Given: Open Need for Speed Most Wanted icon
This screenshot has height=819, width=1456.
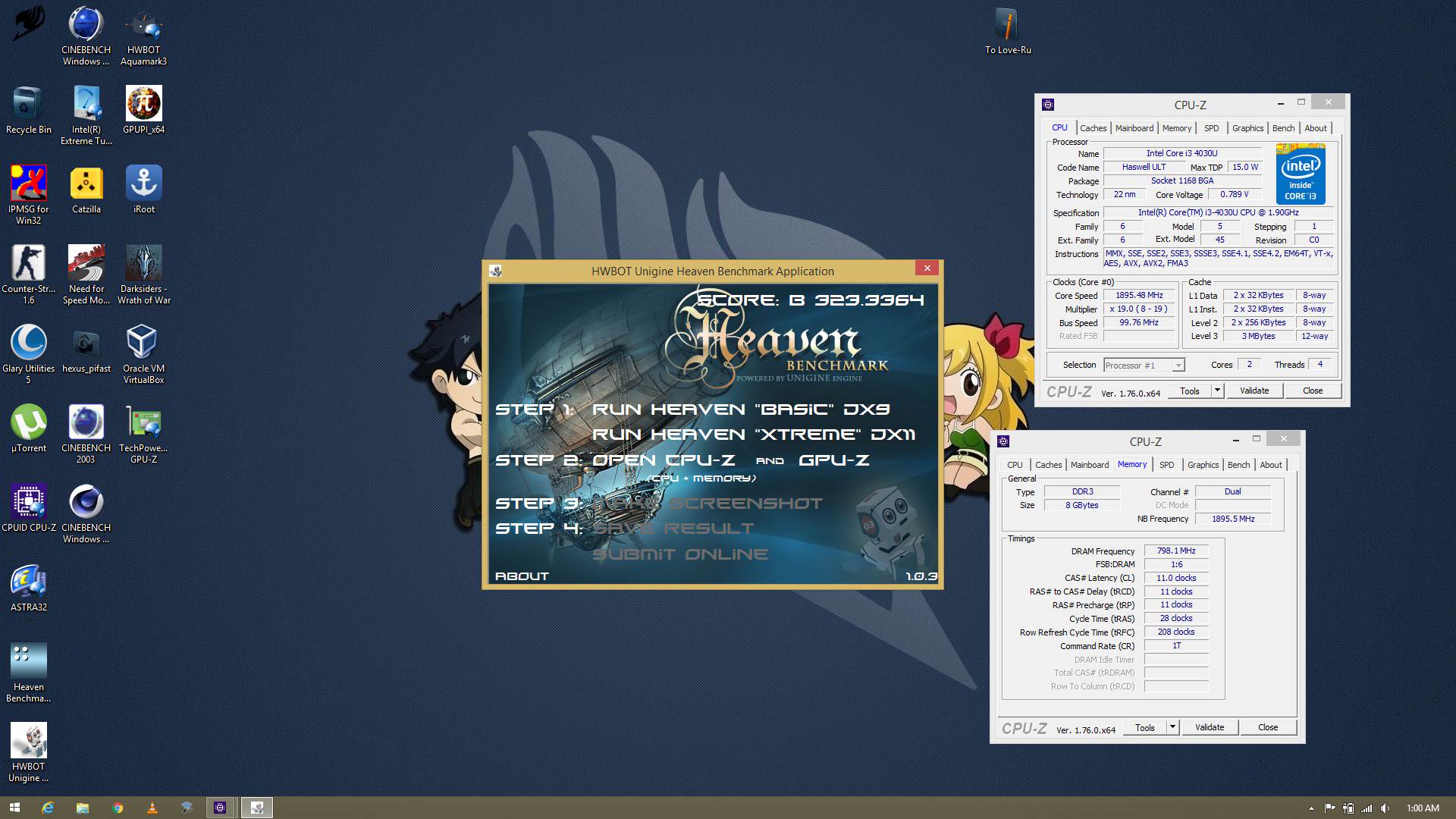Looking at the screenshot, I should pyautogui.click(x=86, y=275).
